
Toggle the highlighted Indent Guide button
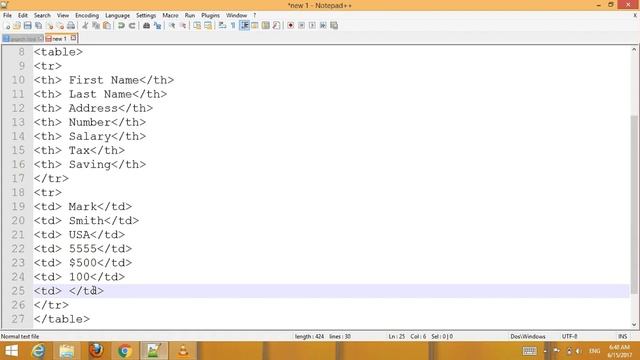click(244, 25)
